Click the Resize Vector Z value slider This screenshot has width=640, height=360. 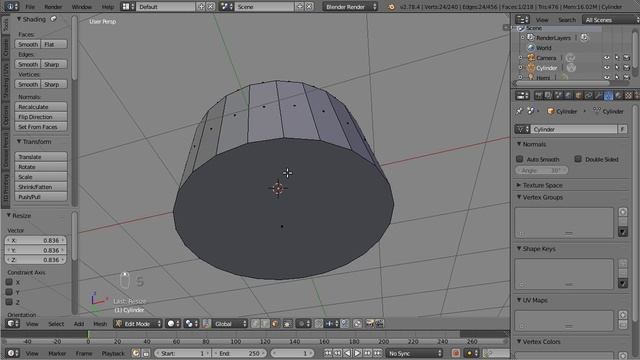36,260
